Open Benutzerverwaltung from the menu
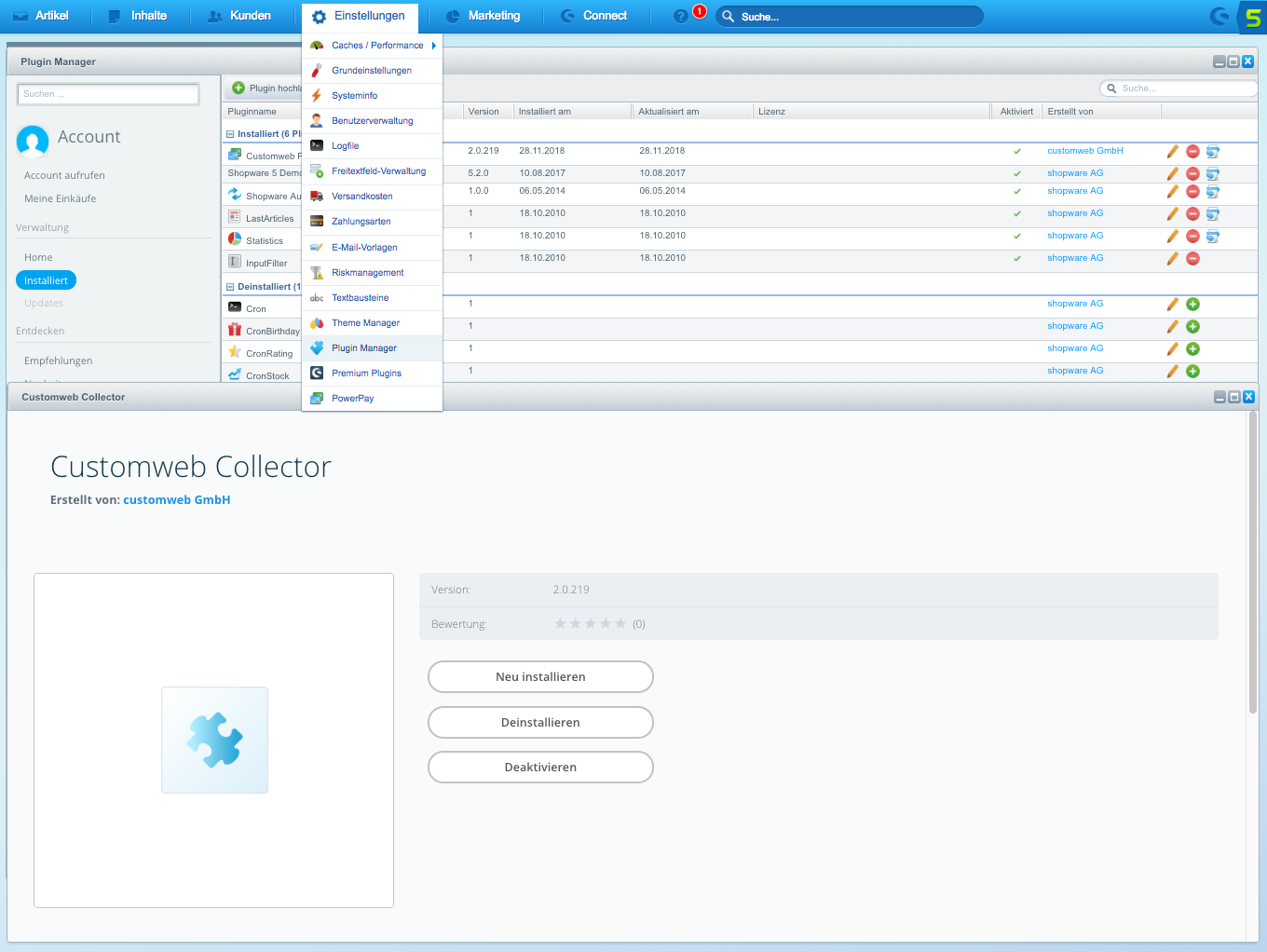 [x=372, y=121]
